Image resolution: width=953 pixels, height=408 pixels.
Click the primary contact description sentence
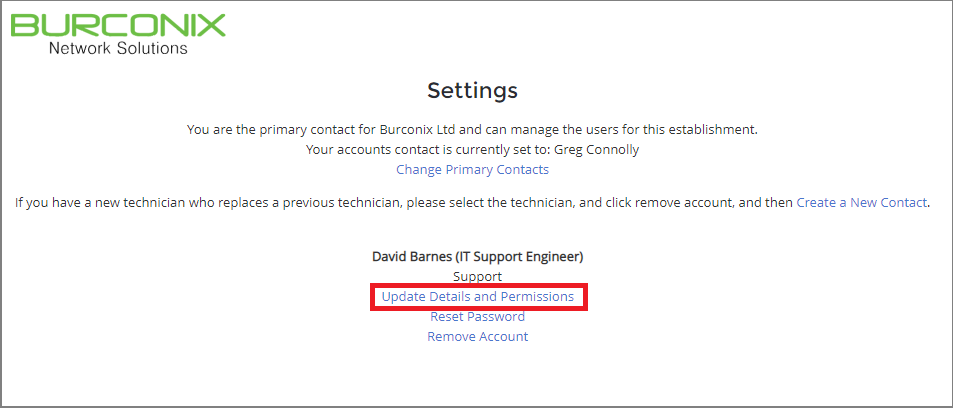click(472, 130)
